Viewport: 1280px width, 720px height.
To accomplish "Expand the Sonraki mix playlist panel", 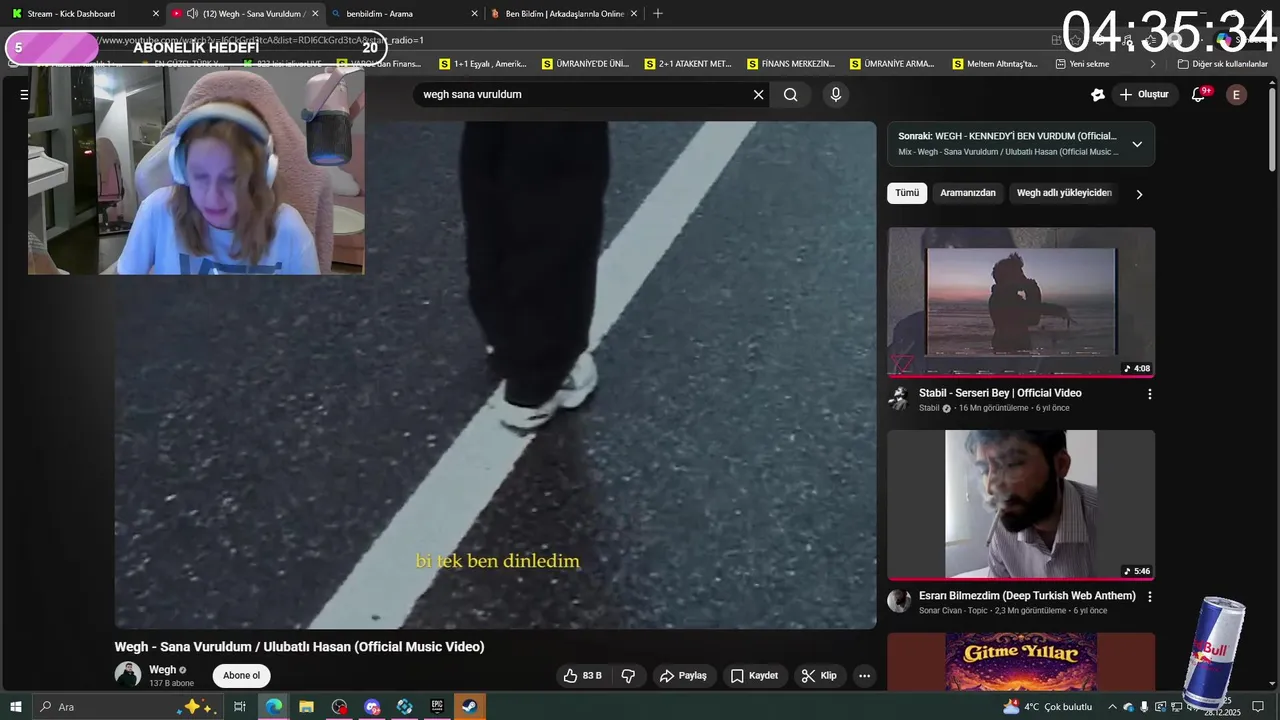I will click(1137, 144).
